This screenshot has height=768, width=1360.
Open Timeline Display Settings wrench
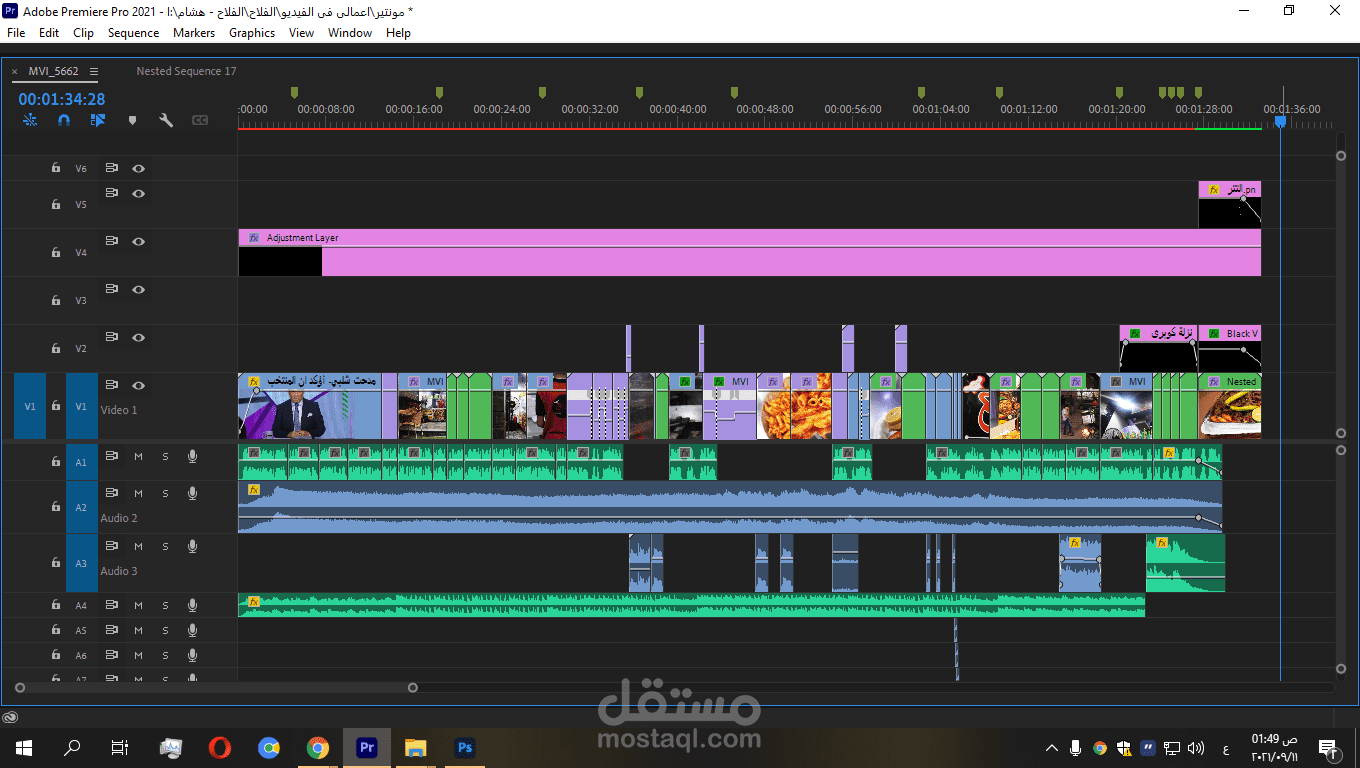tap(166, 120)
